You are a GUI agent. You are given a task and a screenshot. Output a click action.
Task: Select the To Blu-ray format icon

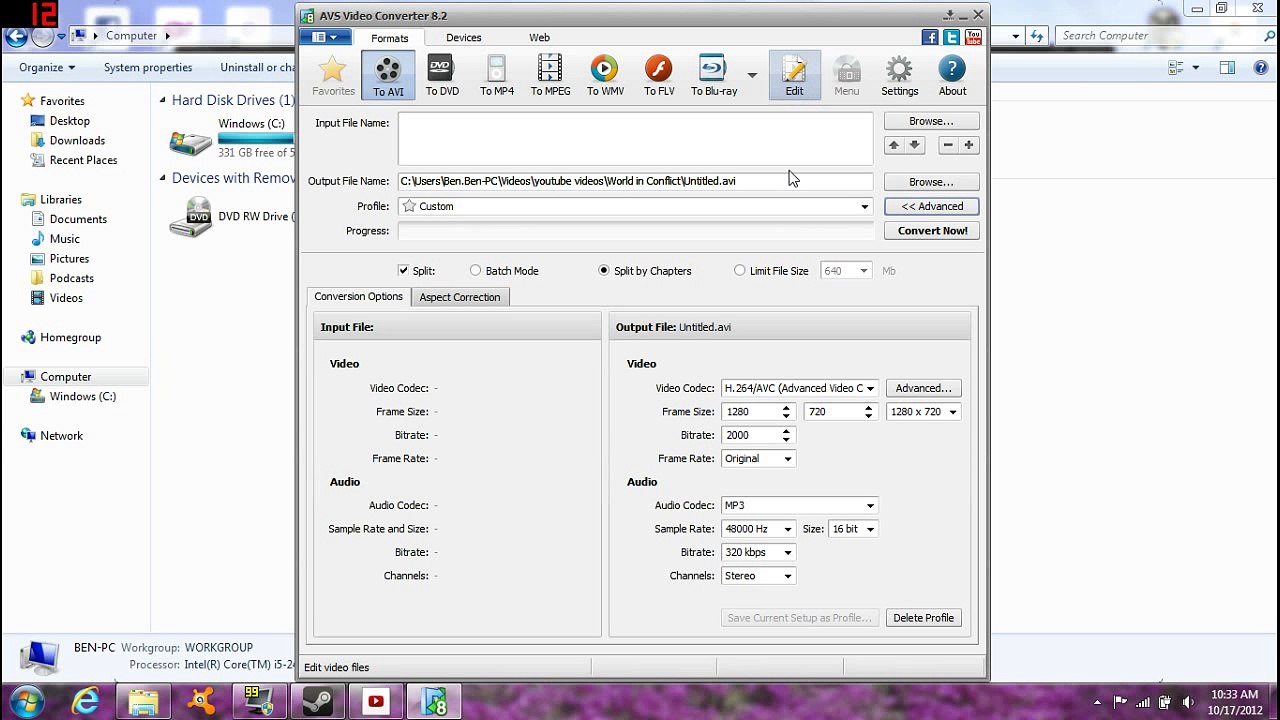coord(714,76)
